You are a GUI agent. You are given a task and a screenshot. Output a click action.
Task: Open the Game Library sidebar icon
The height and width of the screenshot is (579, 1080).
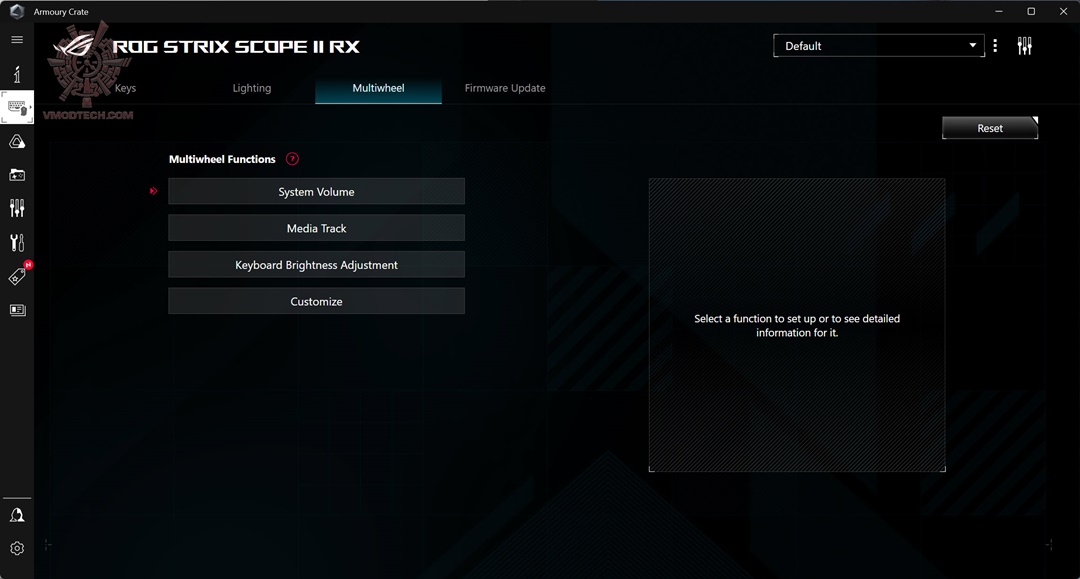tap(17, 175)
